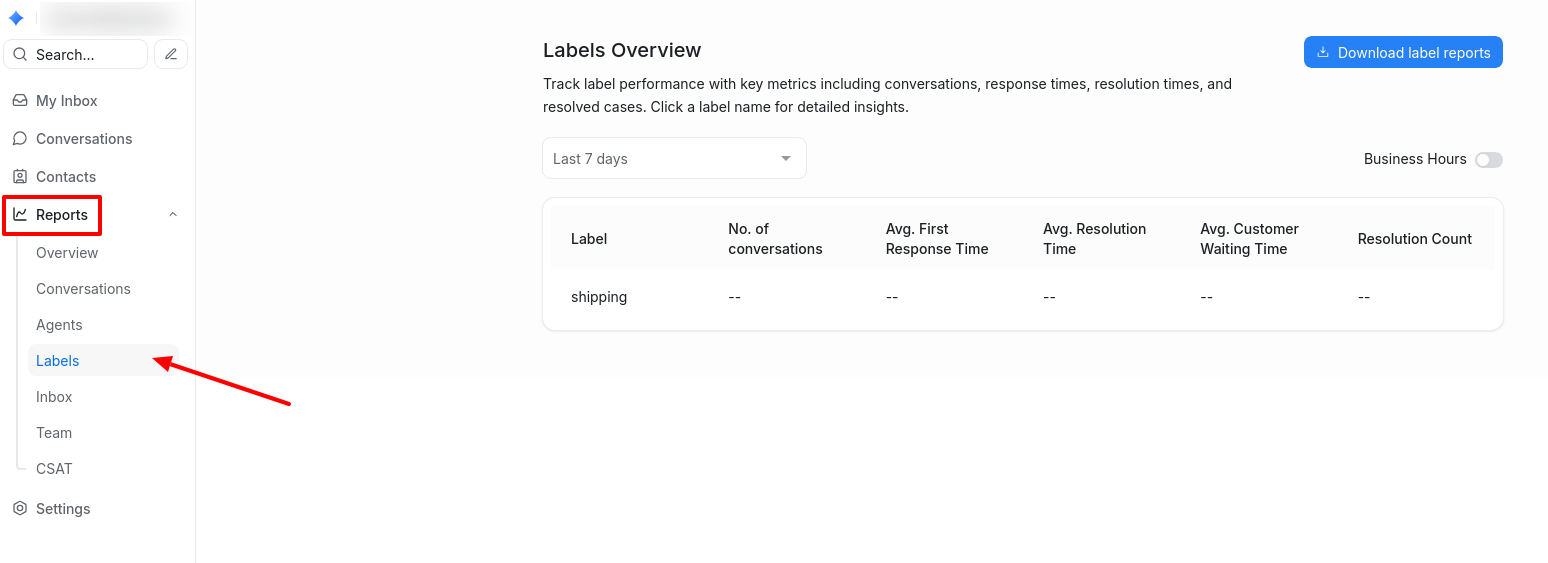Click the No. of conversations column header
This screenshot has width=1548, height=563.
coord(775,239)
